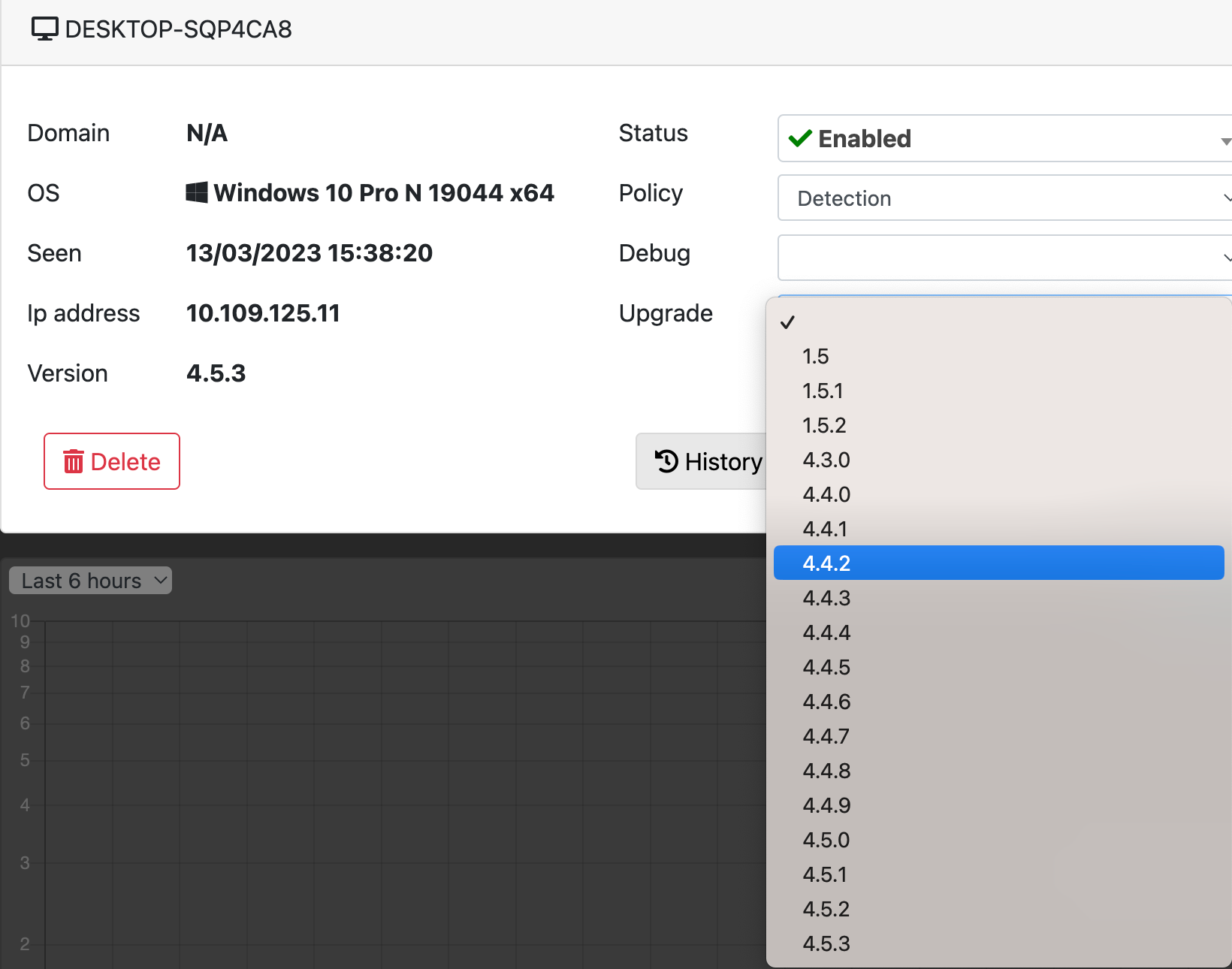This screenshot has width=1232, height=969.
Task: Select version 4.4.7 in Upgrade list
Action: (999, 736)
